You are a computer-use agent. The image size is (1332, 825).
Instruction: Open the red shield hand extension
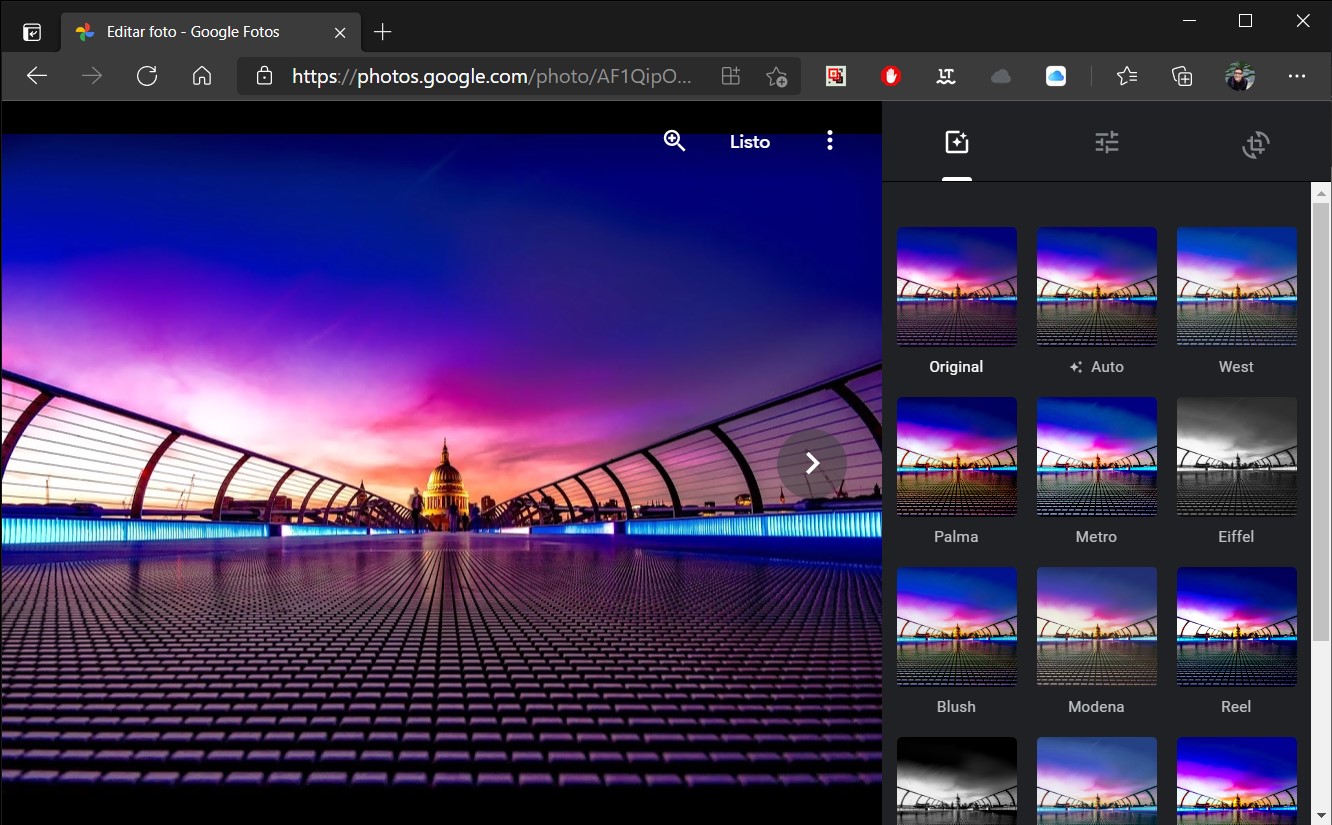[891, 76]
